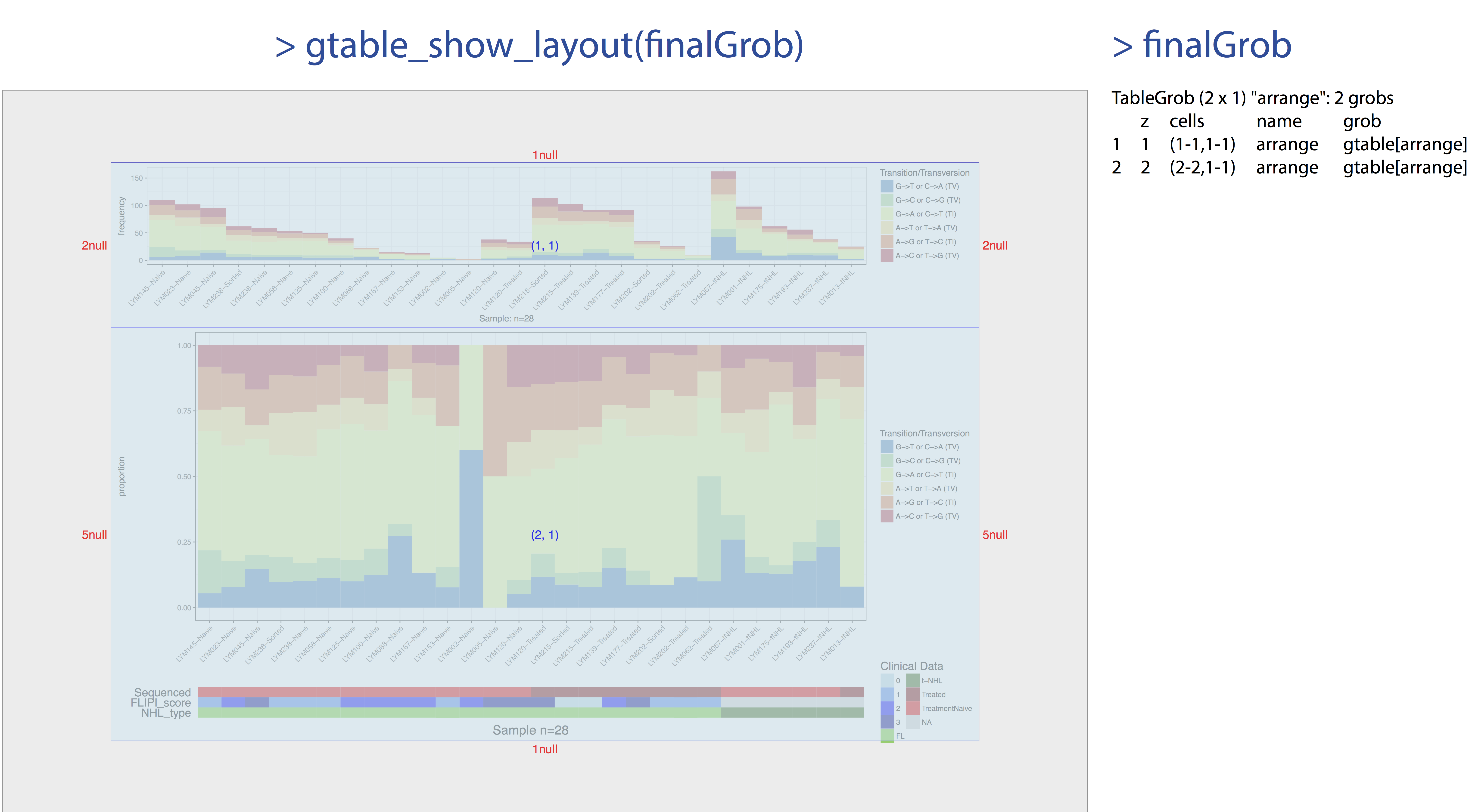Click the Clinical Data TreatmentNaive swatch
Screen dimensions: 1475x812
[913, 708]
